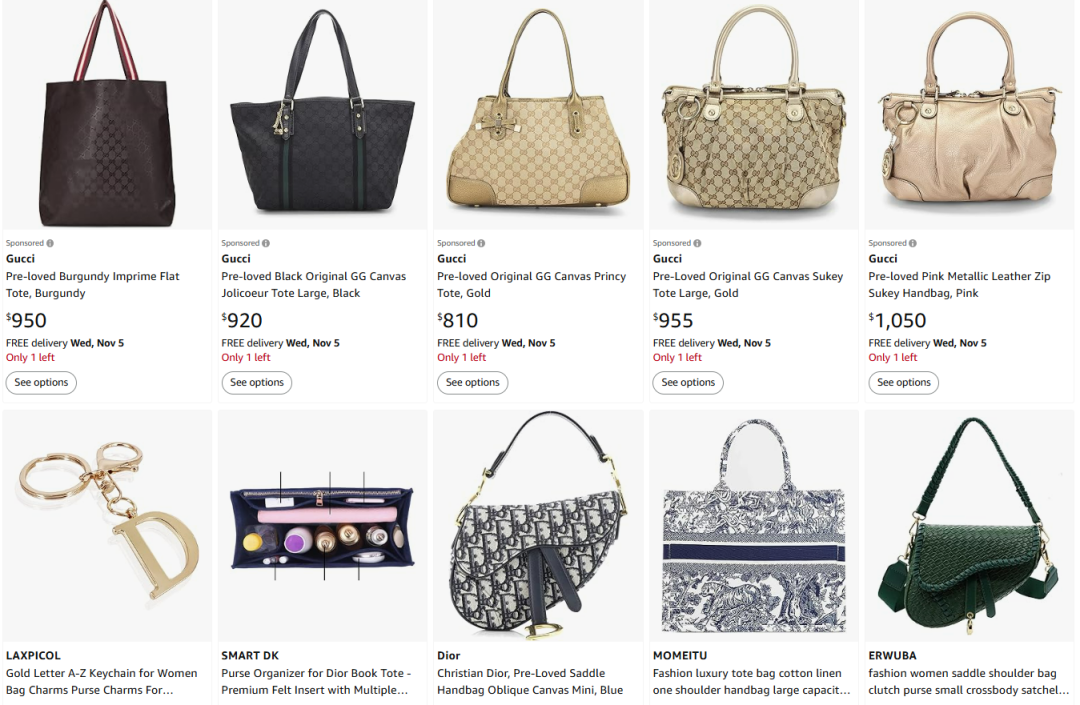Screen dimensions: 1080x705
Task: Click the green woven ERWUBA saddle bag photo
Action: [x=967, y=525]
